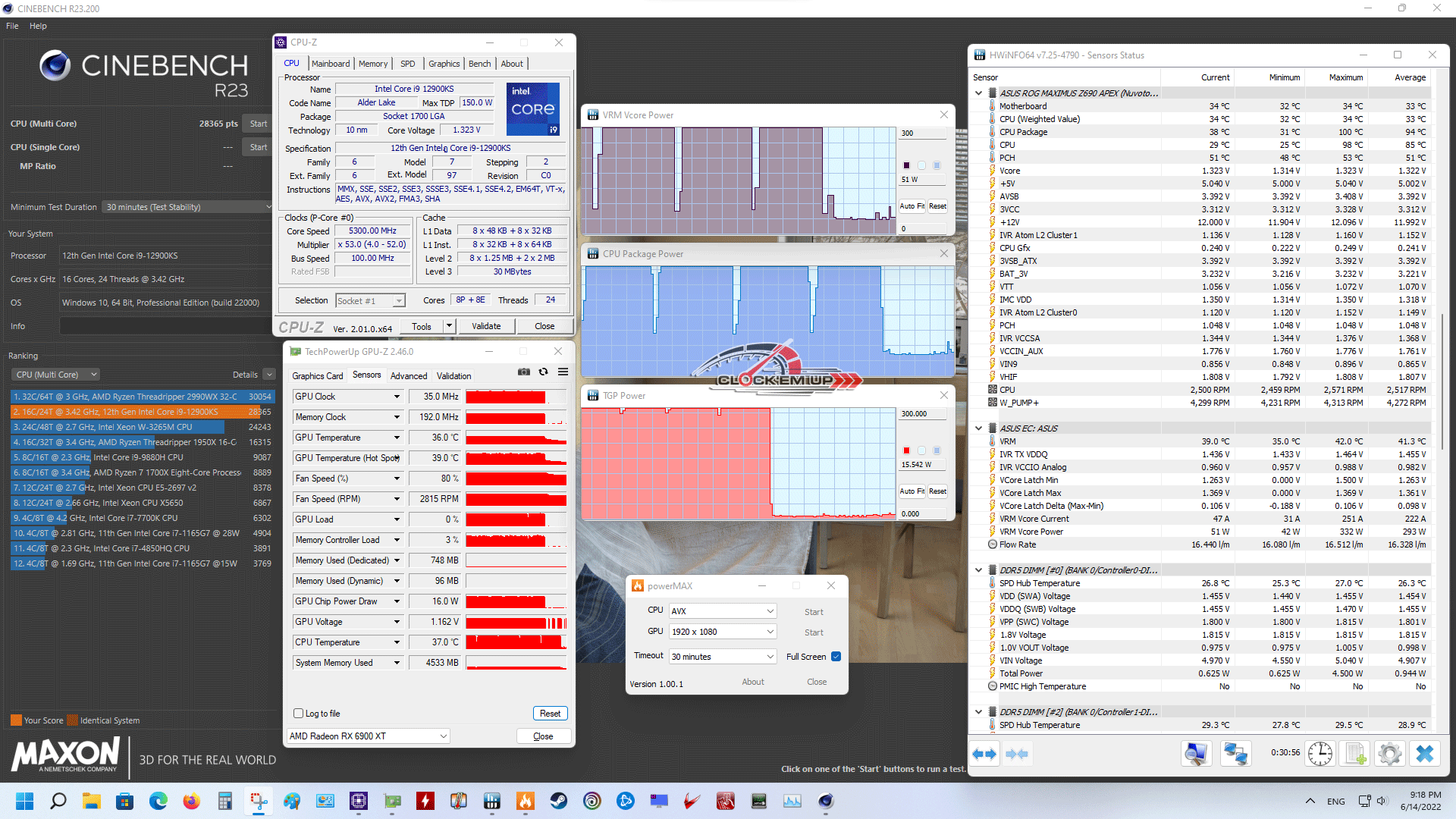Image resolution: width=1456 pixels, height=819 pixels.
Task: Enable the Log to file checkbox
Action: point(298,714)
